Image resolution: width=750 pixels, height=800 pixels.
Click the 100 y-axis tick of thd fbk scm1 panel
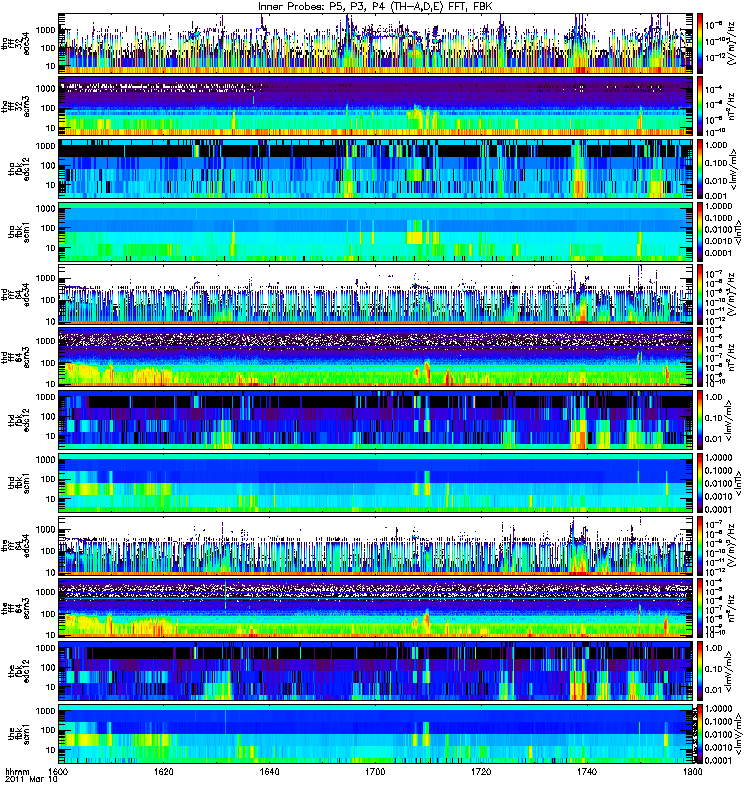(48, 479)
